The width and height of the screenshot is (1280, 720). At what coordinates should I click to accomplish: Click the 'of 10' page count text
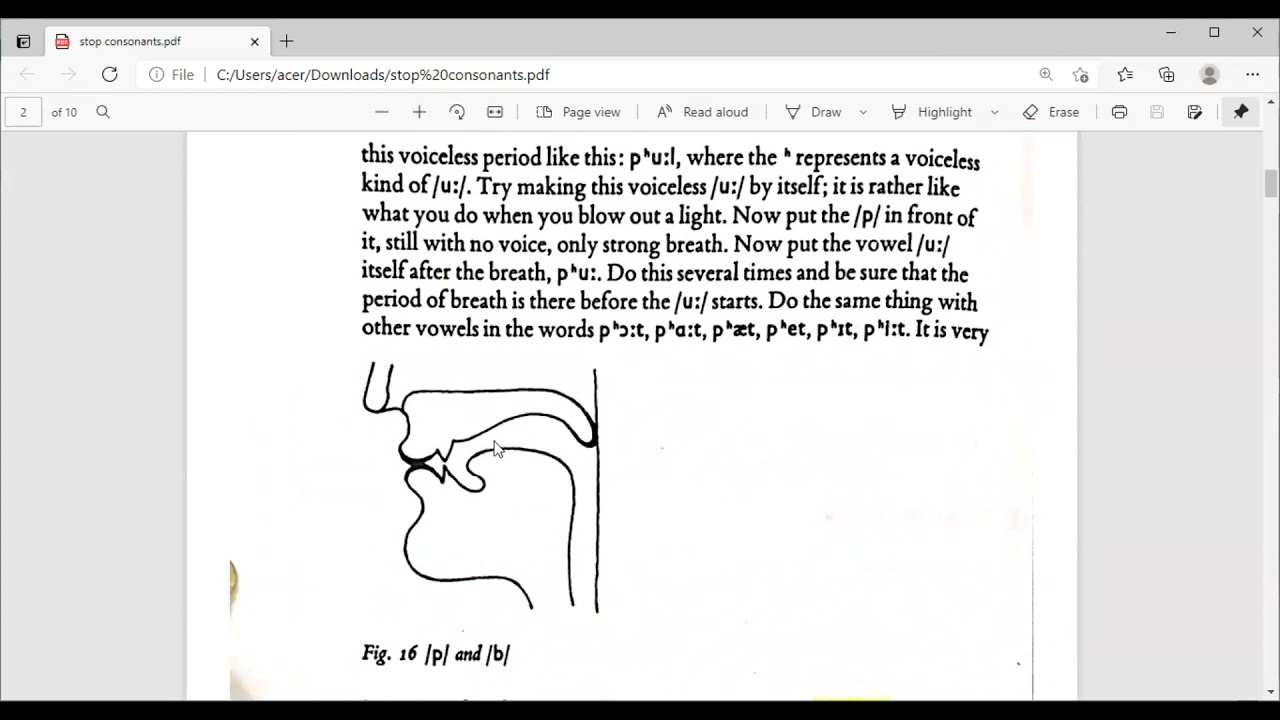(x=64, y=112)
